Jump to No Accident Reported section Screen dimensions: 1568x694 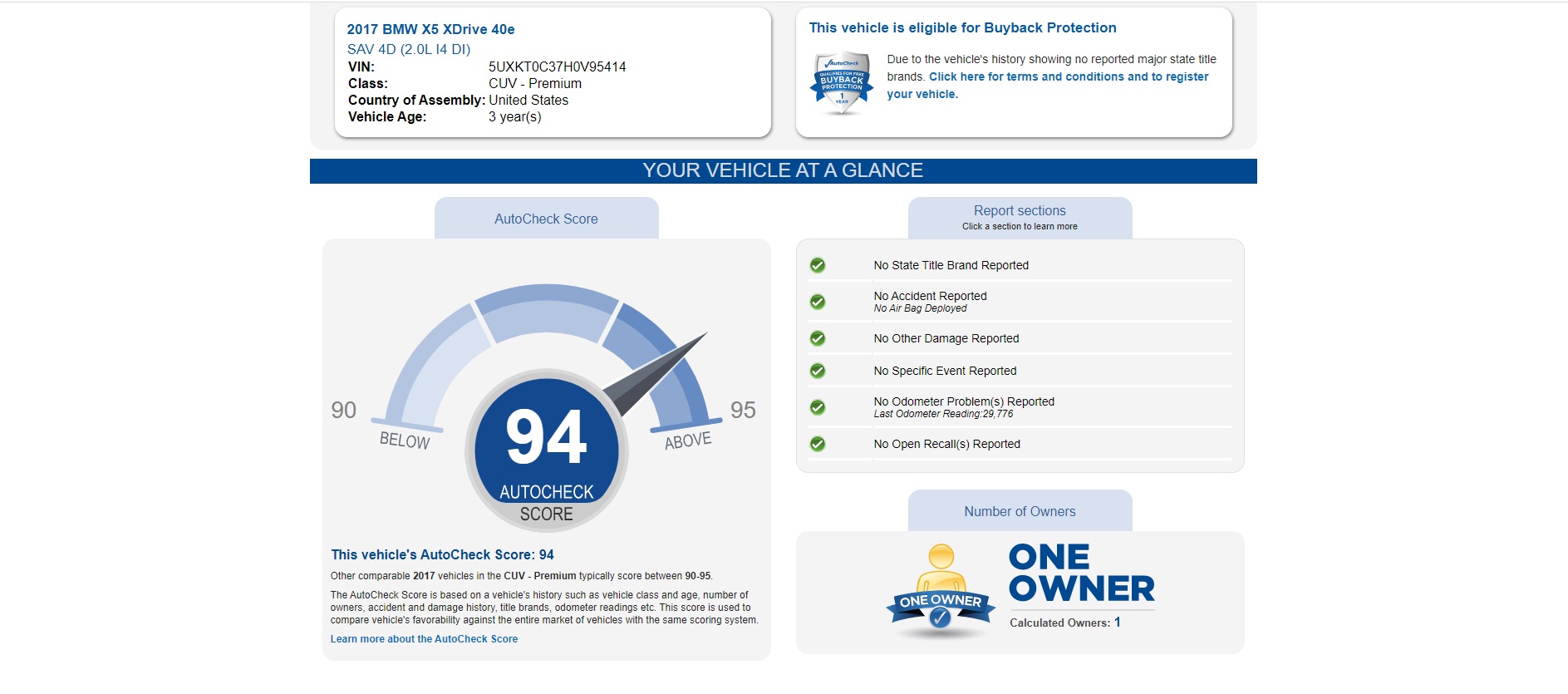(930, 296)
